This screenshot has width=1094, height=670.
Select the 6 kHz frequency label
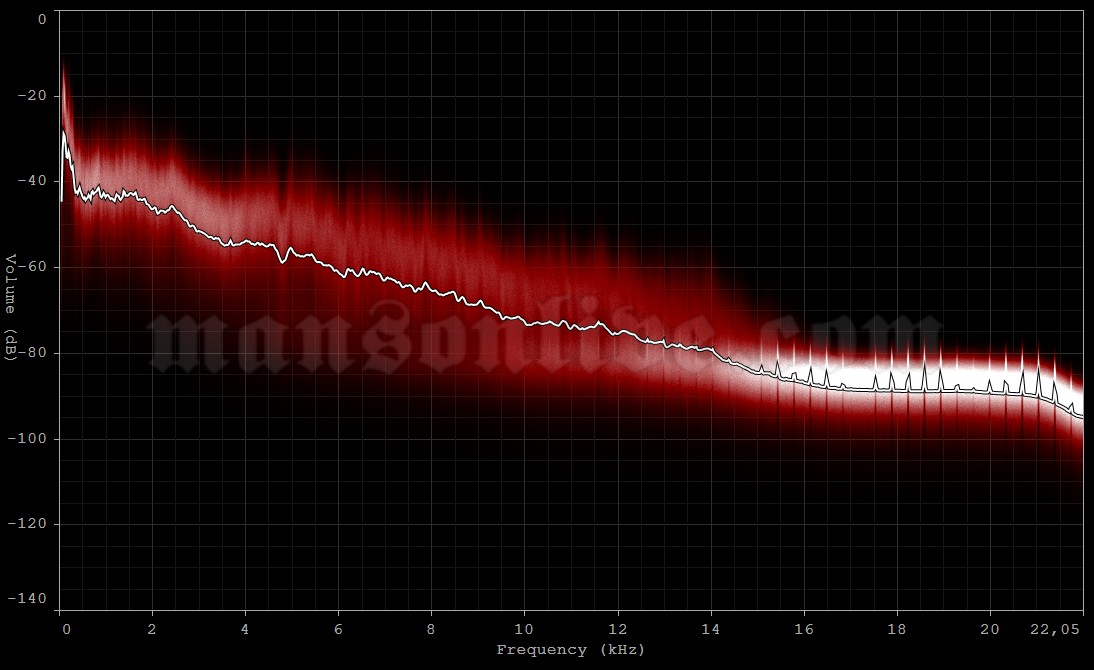337,628
